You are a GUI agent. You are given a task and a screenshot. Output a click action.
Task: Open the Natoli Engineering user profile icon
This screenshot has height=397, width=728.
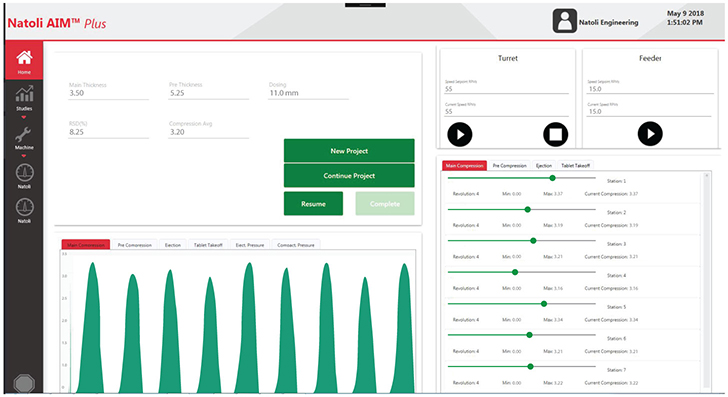(565, 21)
